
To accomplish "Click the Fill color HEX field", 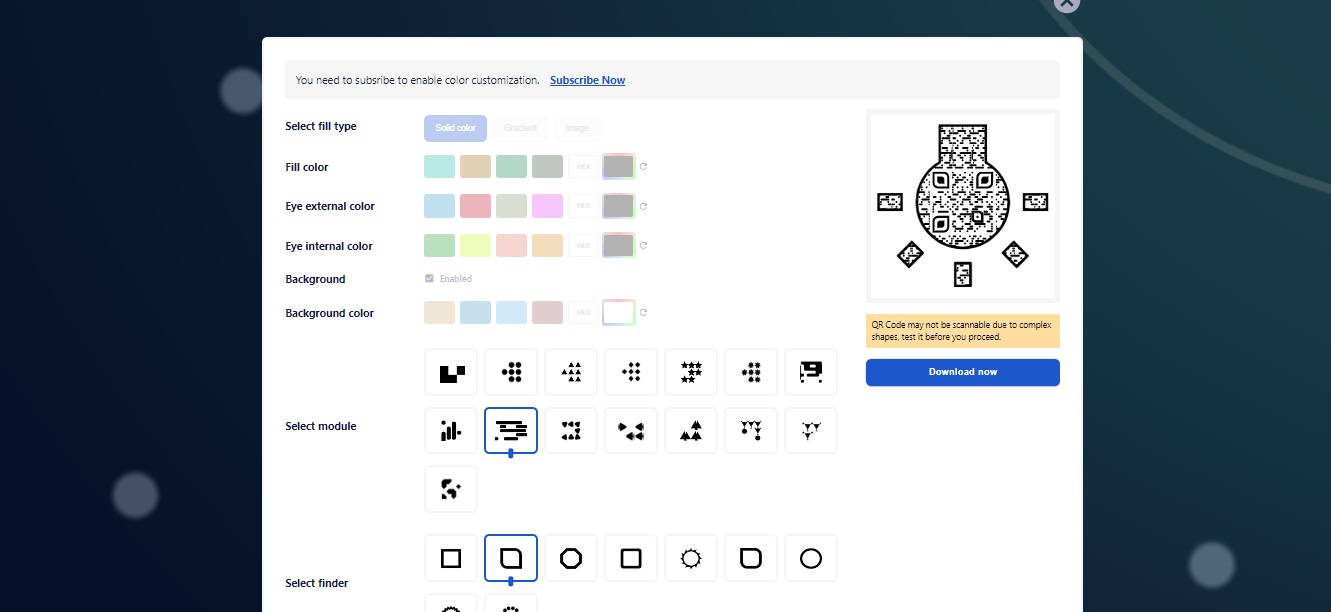I will click(x=583, y=167).
